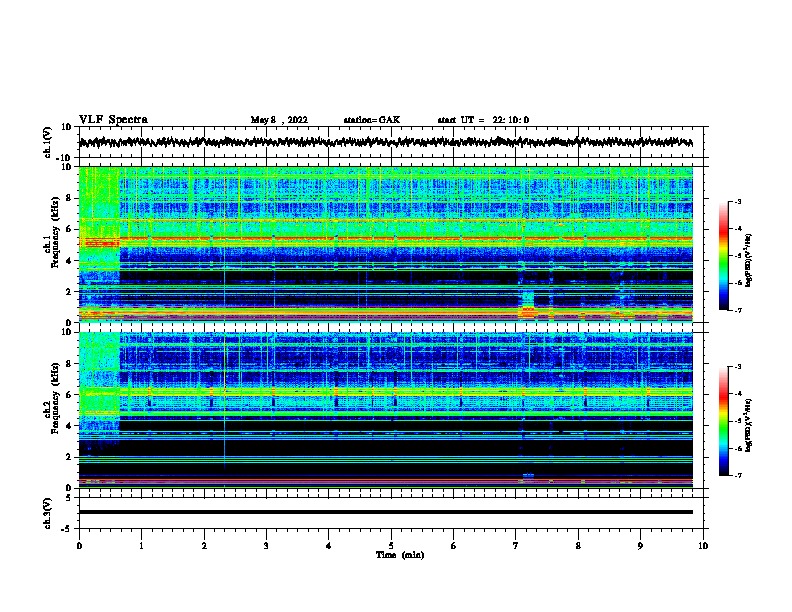The width and height of the screenshot is (792, 612).
Task: Click the ch.2 'Frequency (kHz)' axis label
Action: (56, 398)
